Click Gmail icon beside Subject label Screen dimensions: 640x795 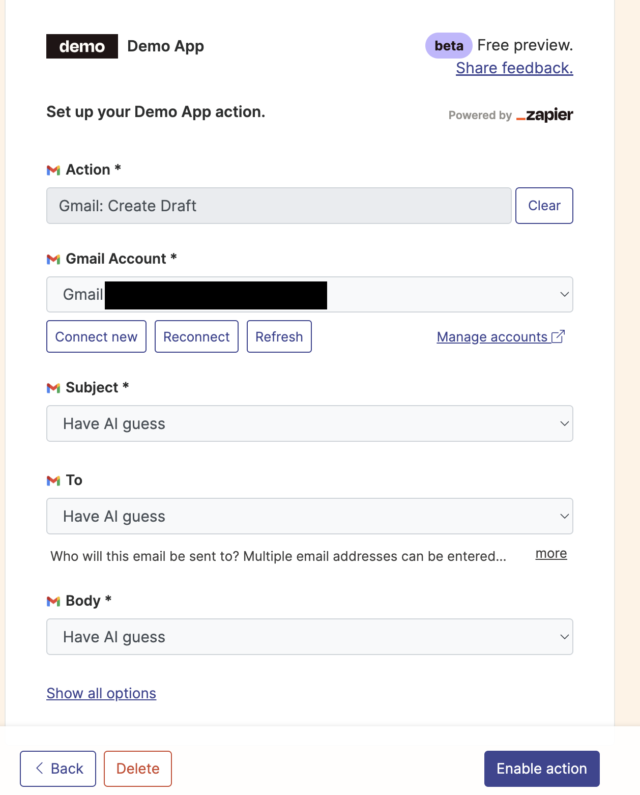click(x=53, y=388)
